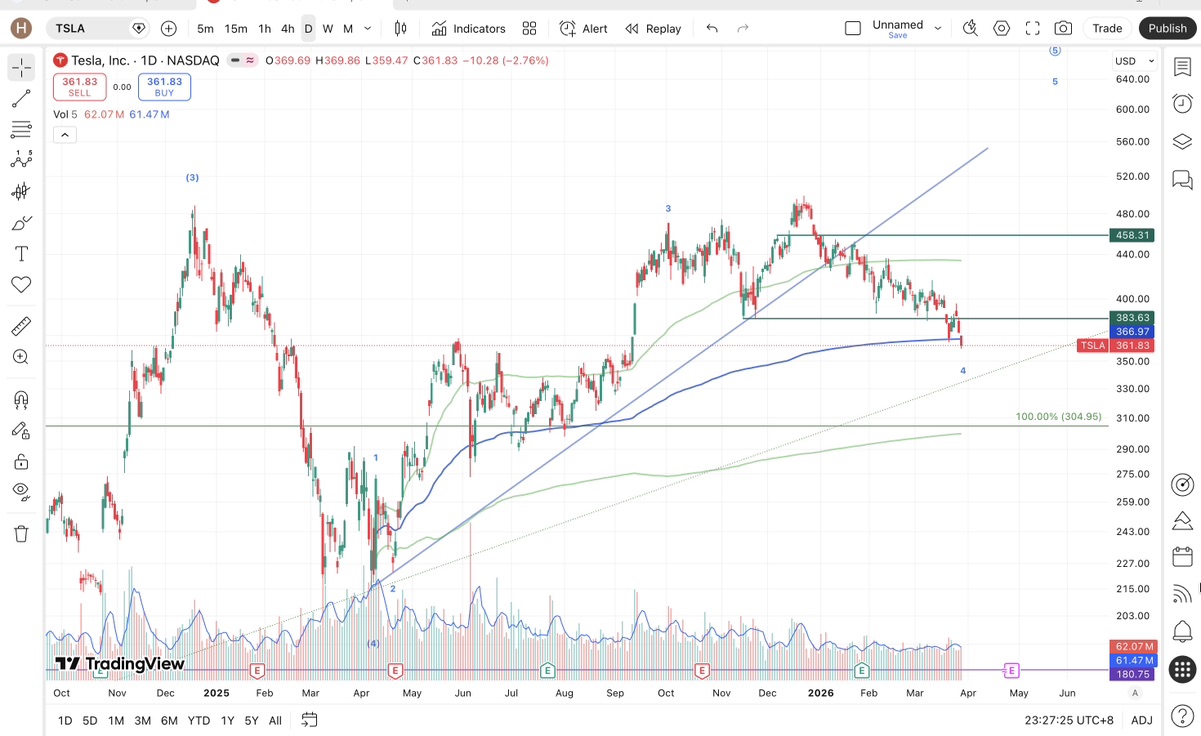Open the H user profile menu
This screenshot has width=1201, height=736.
pos(21,28)
